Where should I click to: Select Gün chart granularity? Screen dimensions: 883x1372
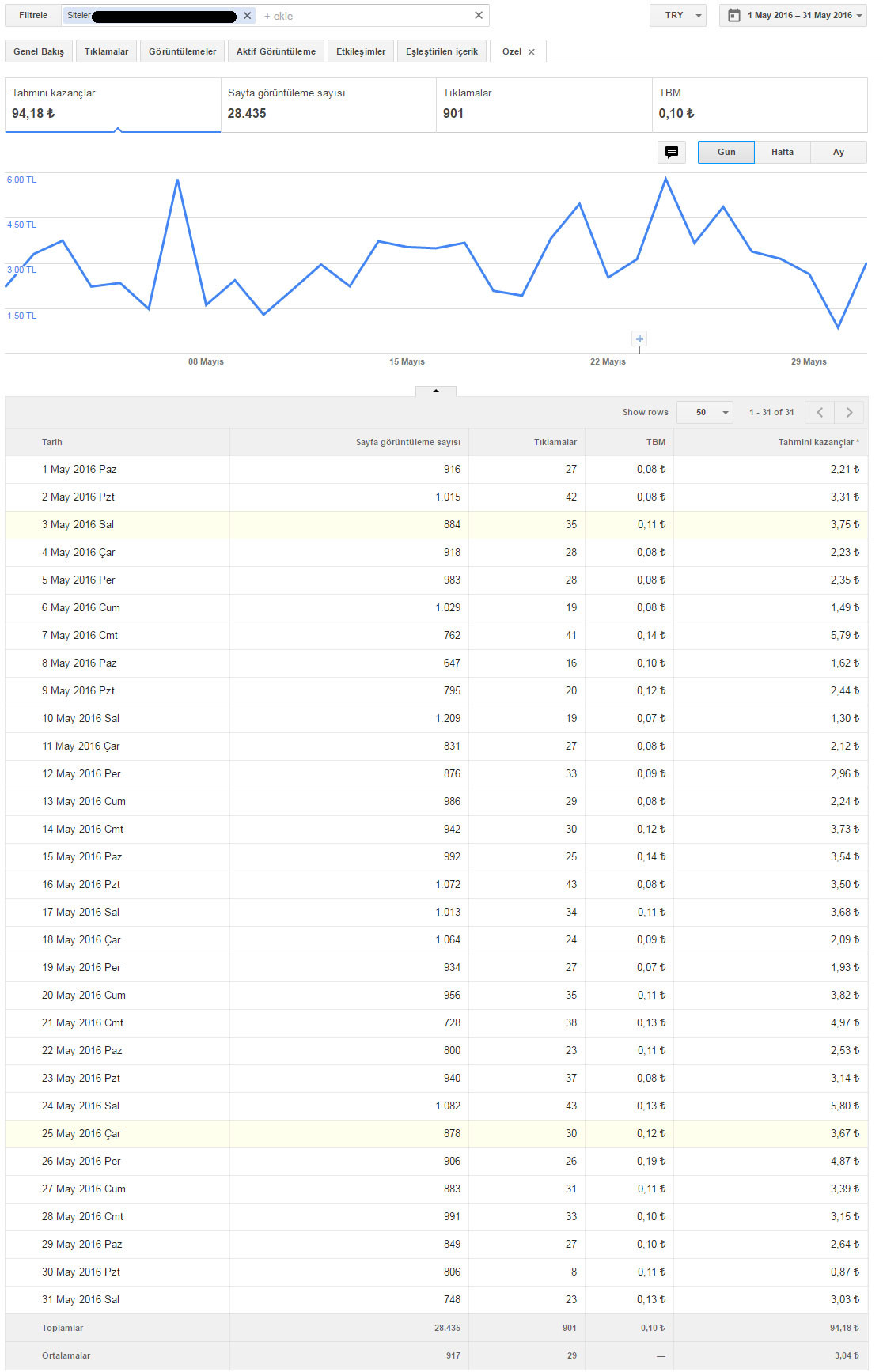point(726,152)
